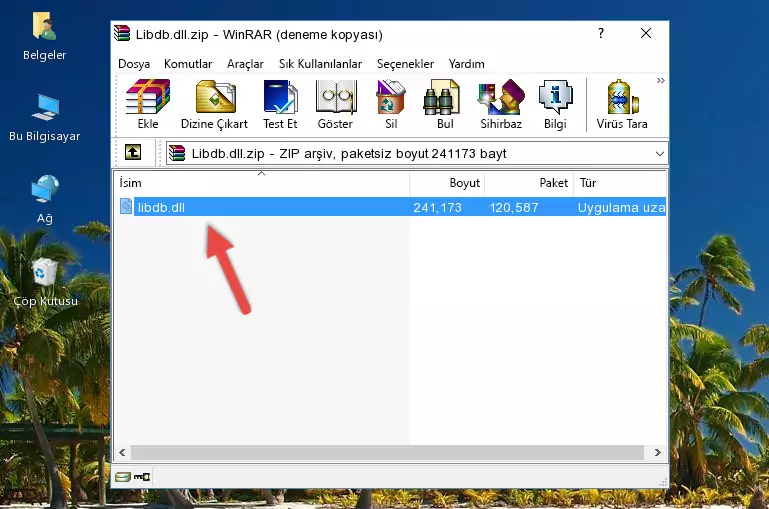769x509 pixels.
Task: Select the Çöp Kutusu recycle bin icon
Action: point(45,282)
